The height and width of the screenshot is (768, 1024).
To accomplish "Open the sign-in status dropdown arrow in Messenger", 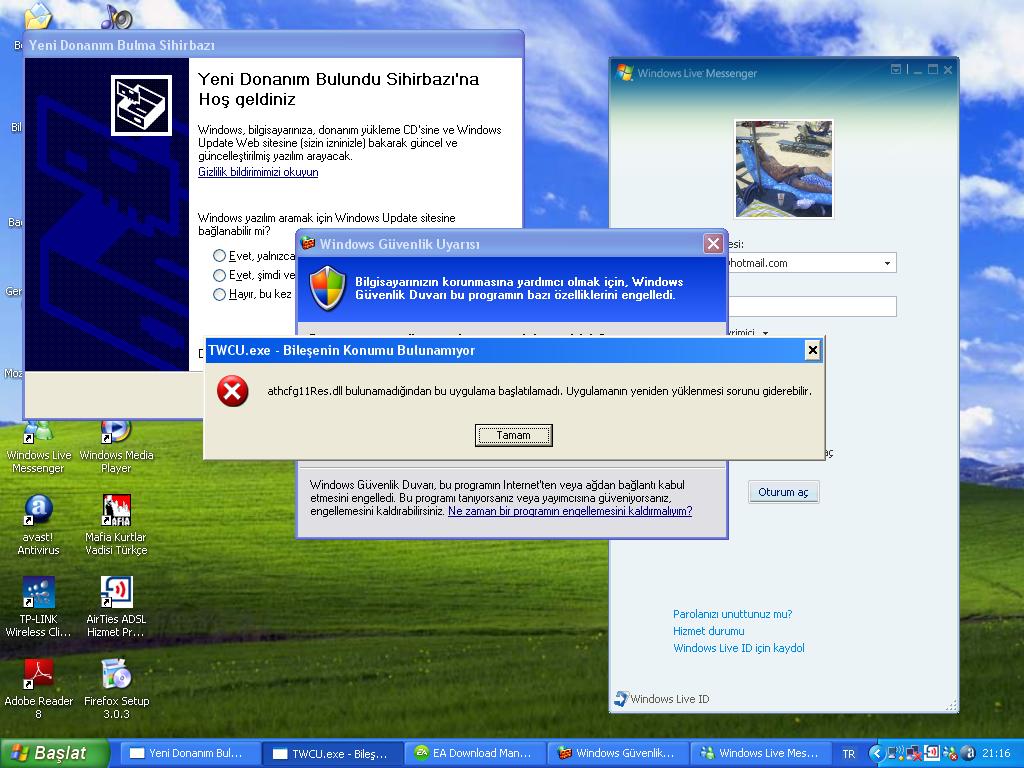I will pyautogui.click(x=765, y=333).
